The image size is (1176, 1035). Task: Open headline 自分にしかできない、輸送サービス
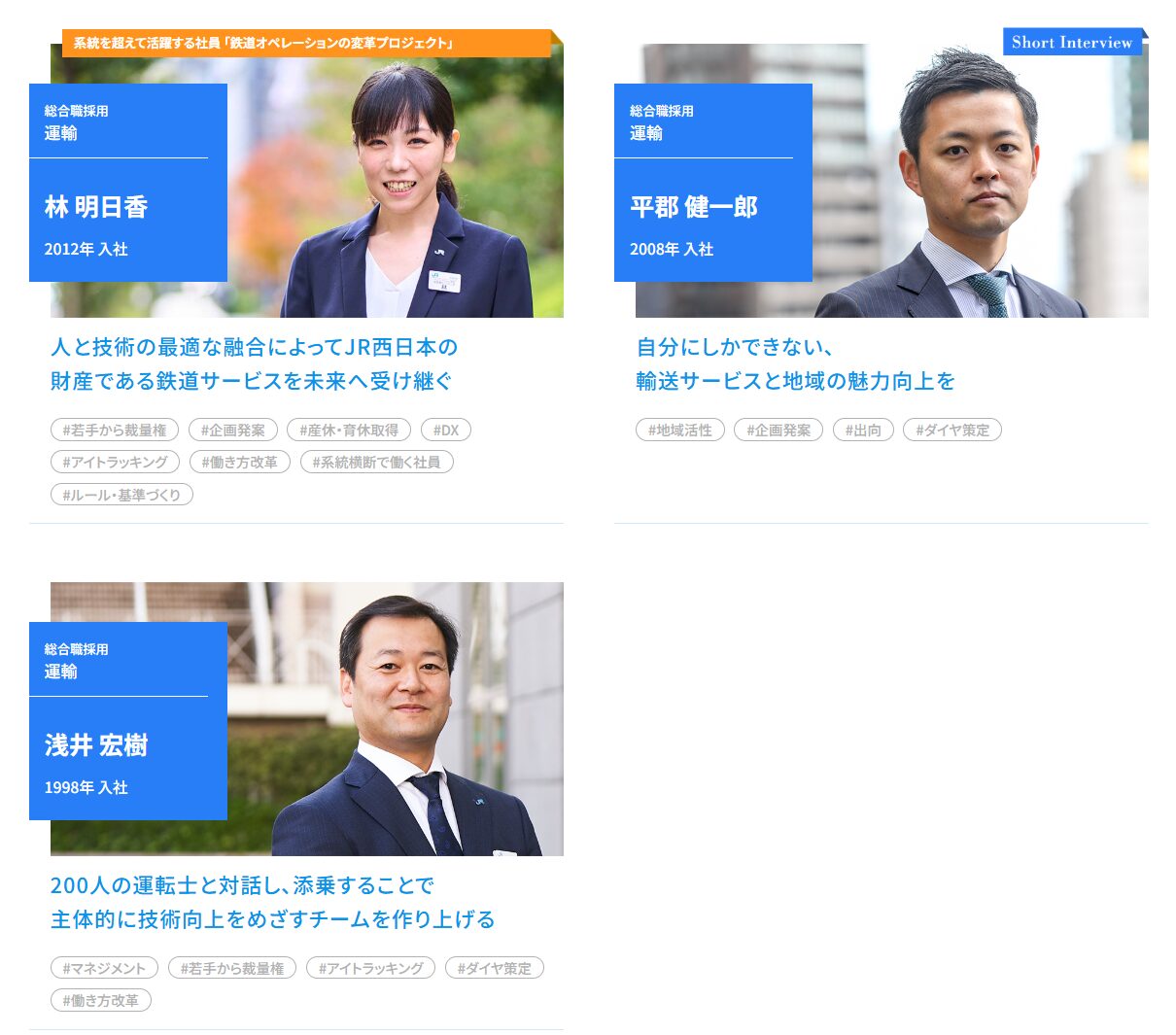point(795,363)
